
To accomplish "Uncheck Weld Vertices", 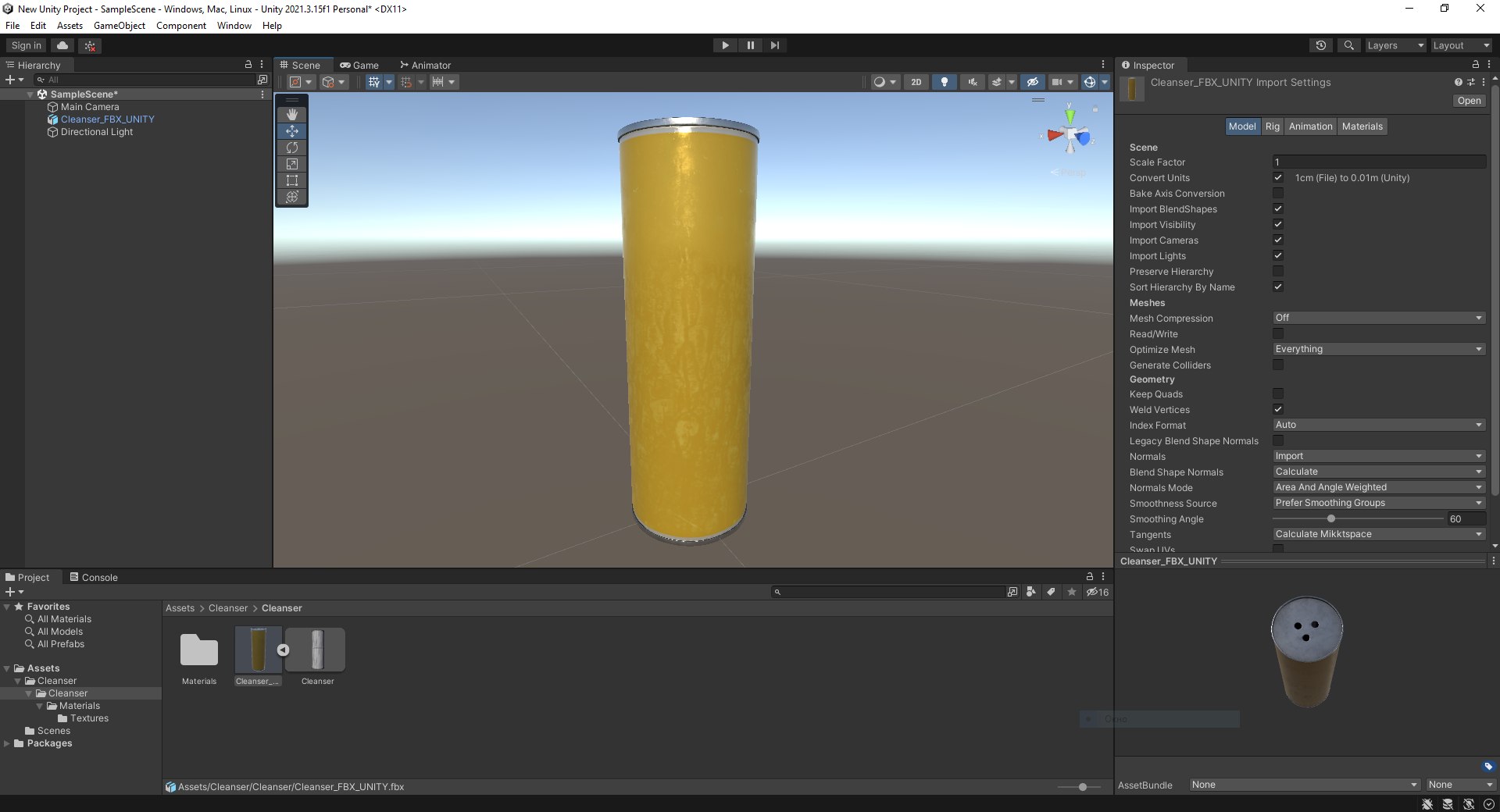I will coord(1278,410).
